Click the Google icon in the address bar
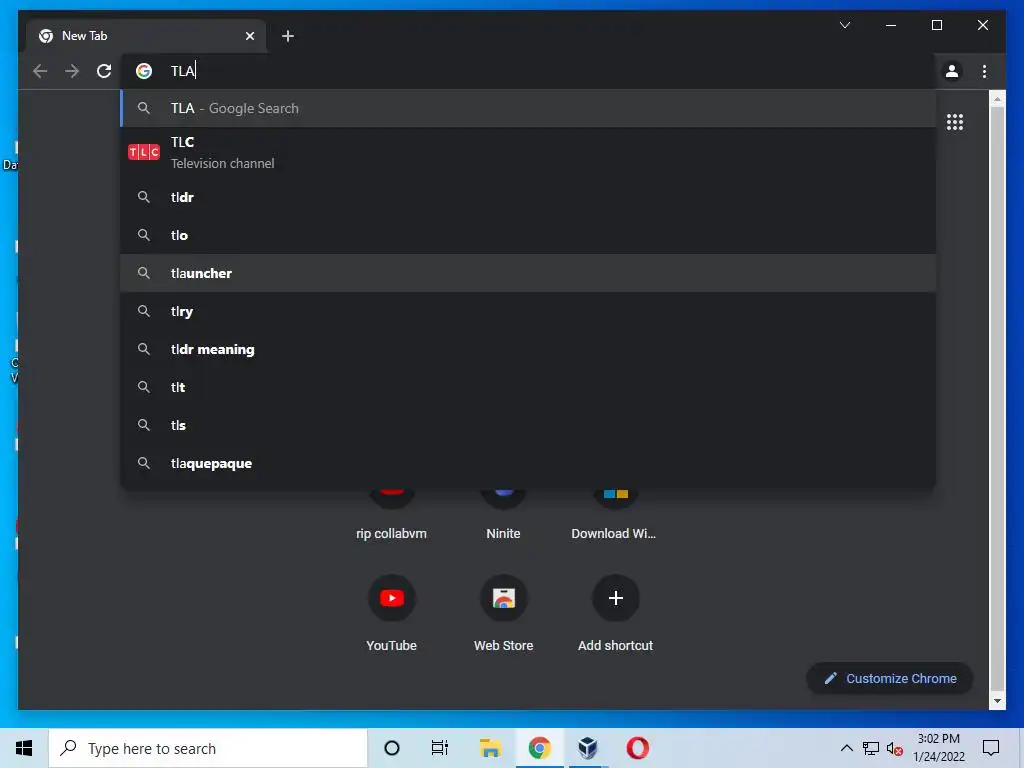Viewport: 1024px width, 768px height. tap(144, 71)
